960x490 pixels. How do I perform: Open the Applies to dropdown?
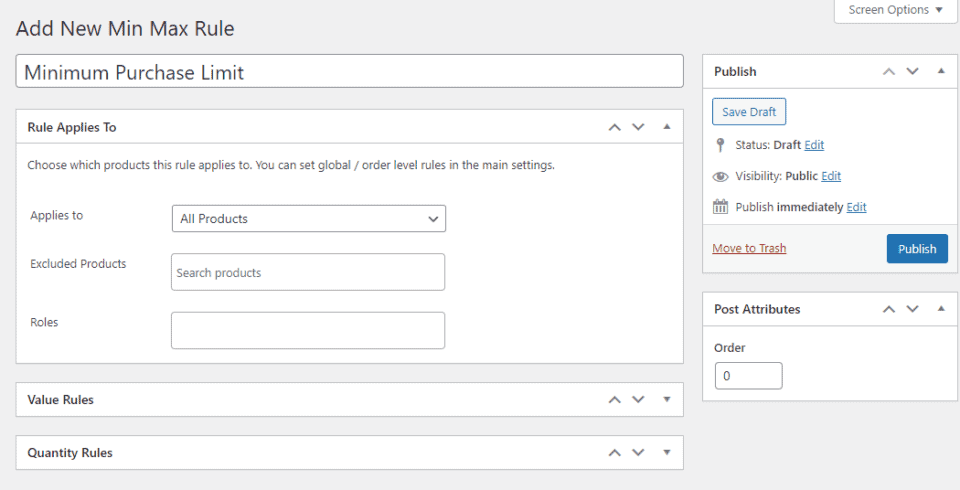pos(308,218)
